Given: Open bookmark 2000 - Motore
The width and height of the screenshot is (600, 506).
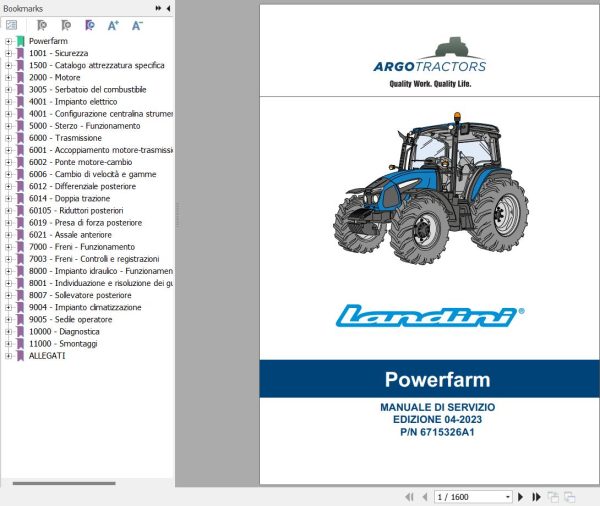Looking at the screenshot, I should pyautogui.click(x=55, y=77).
